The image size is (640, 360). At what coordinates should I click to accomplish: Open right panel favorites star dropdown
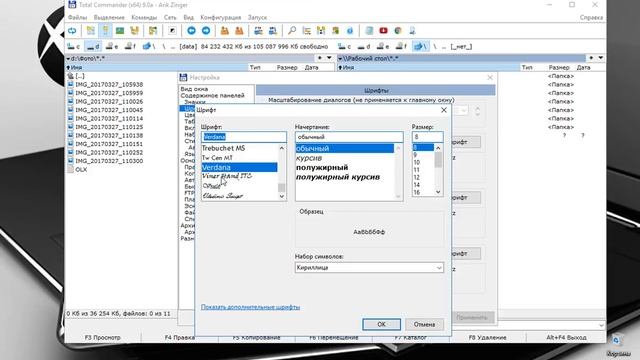tap(591, 58)
